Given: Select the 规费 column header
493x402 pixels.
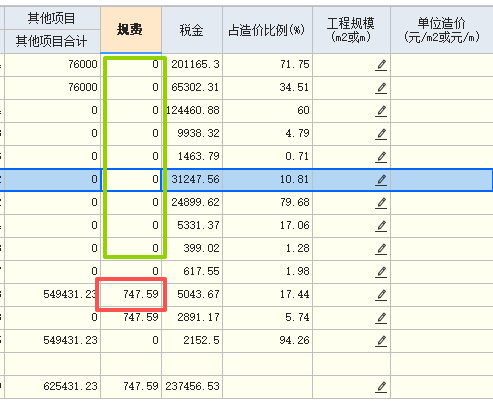Looking at the screenshot, I should [x=131, y=30].
